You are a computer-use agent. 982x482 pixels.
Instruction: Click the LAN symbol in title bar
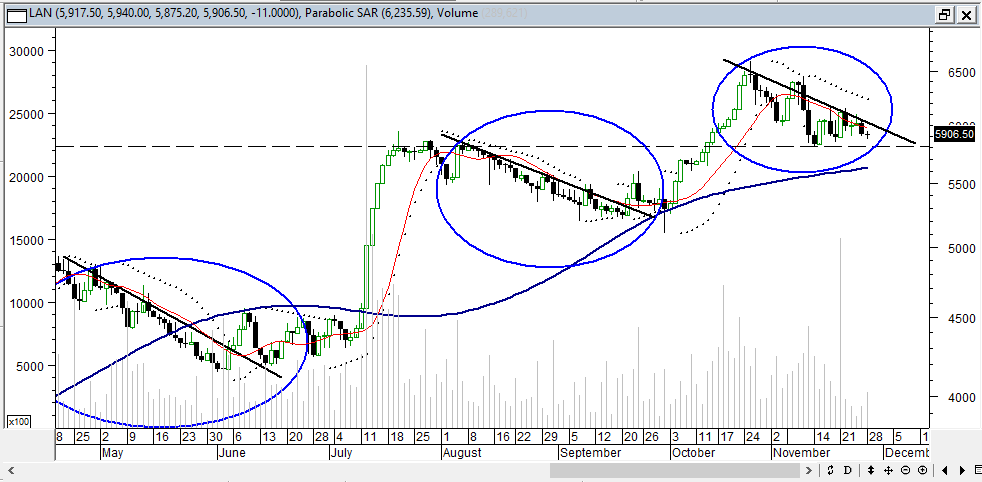pos(39,14)
